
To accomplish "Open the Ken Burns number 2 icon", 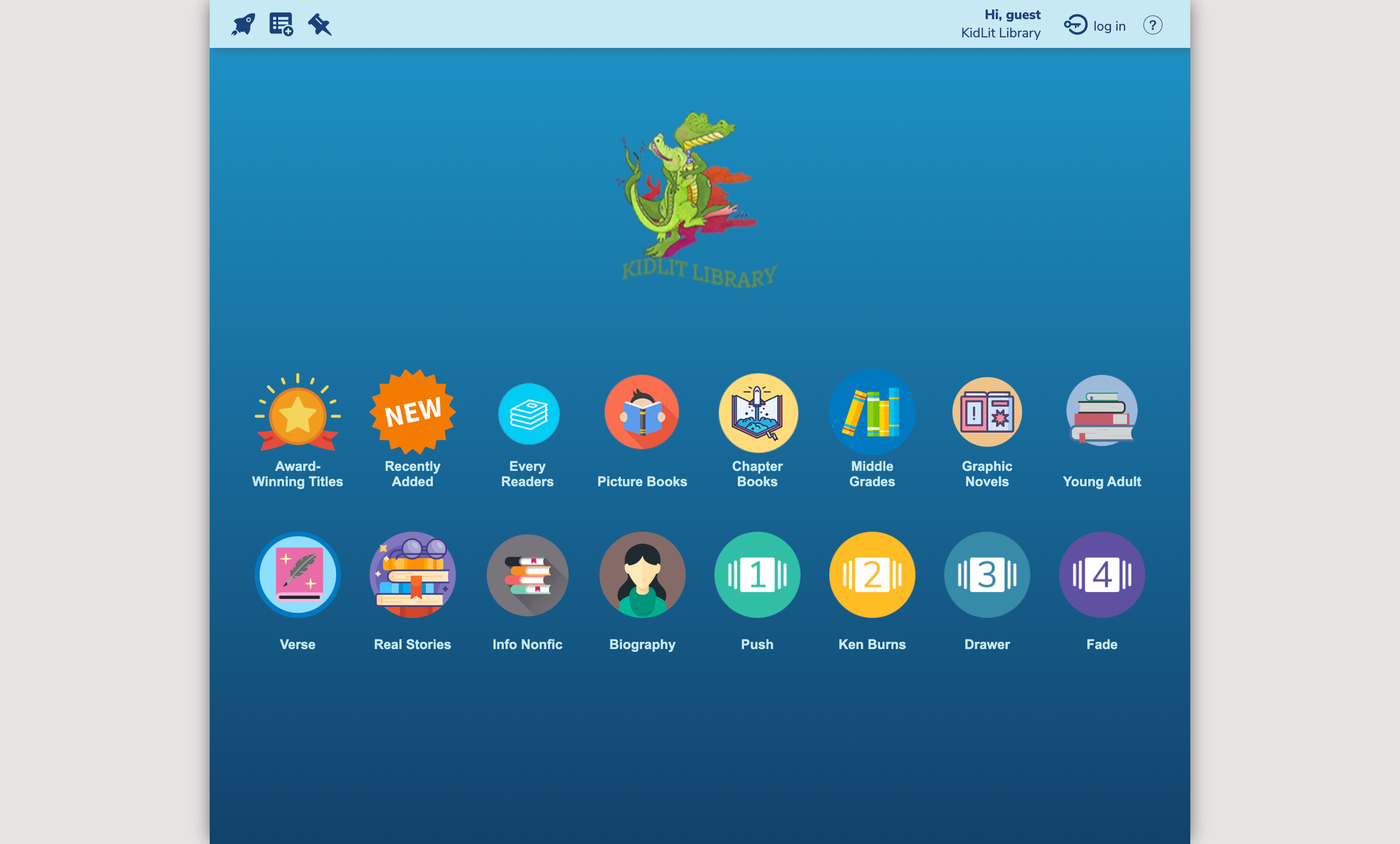I will [x=872, y=575].
